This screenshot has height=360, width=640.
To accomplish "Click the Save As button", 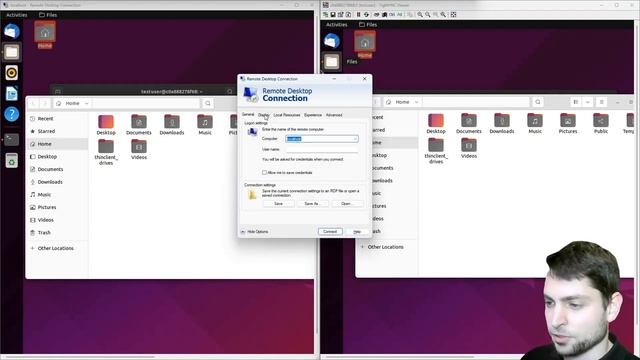I will click(x=312, y=203).
